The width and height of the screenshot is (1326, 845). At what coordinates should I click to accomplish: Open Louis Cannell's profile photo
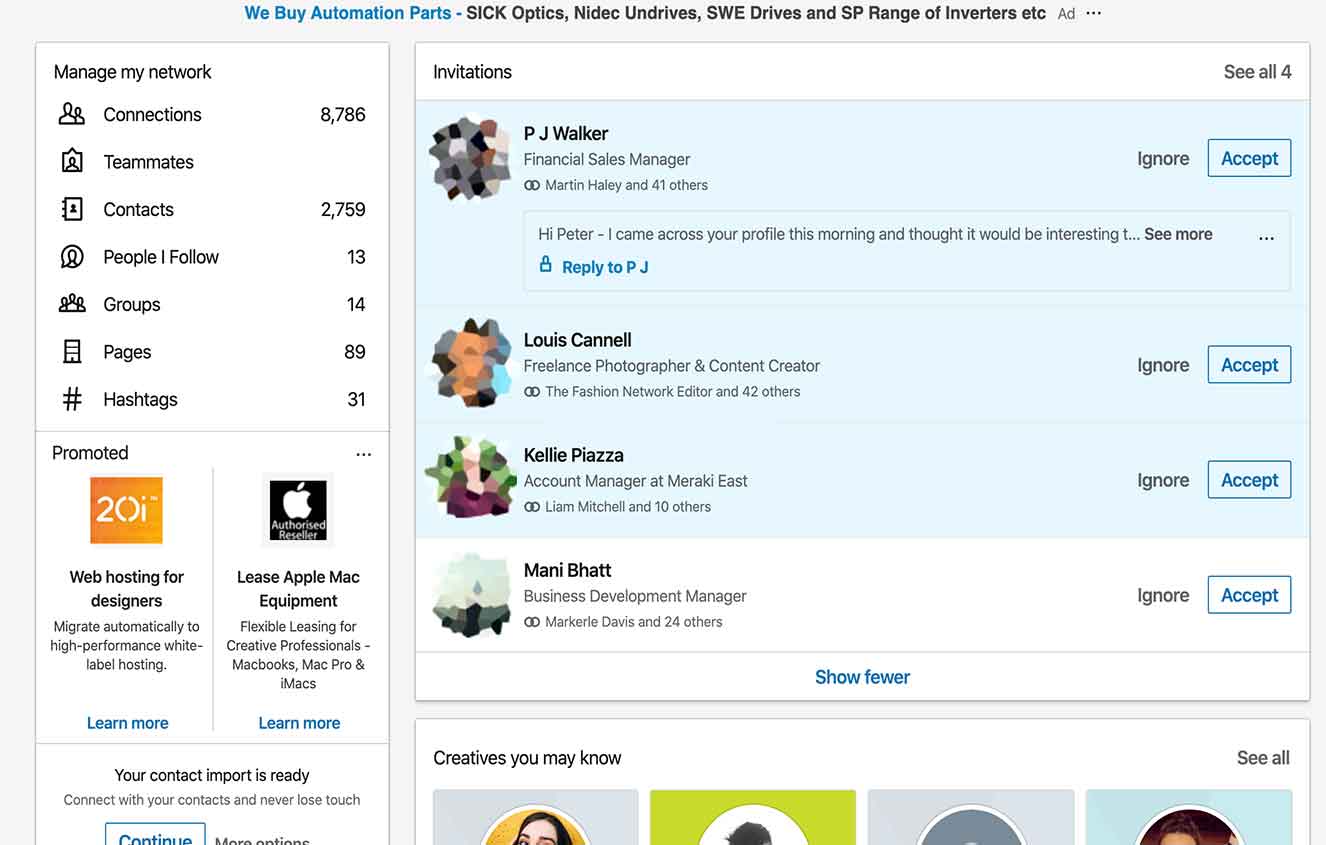470,365
